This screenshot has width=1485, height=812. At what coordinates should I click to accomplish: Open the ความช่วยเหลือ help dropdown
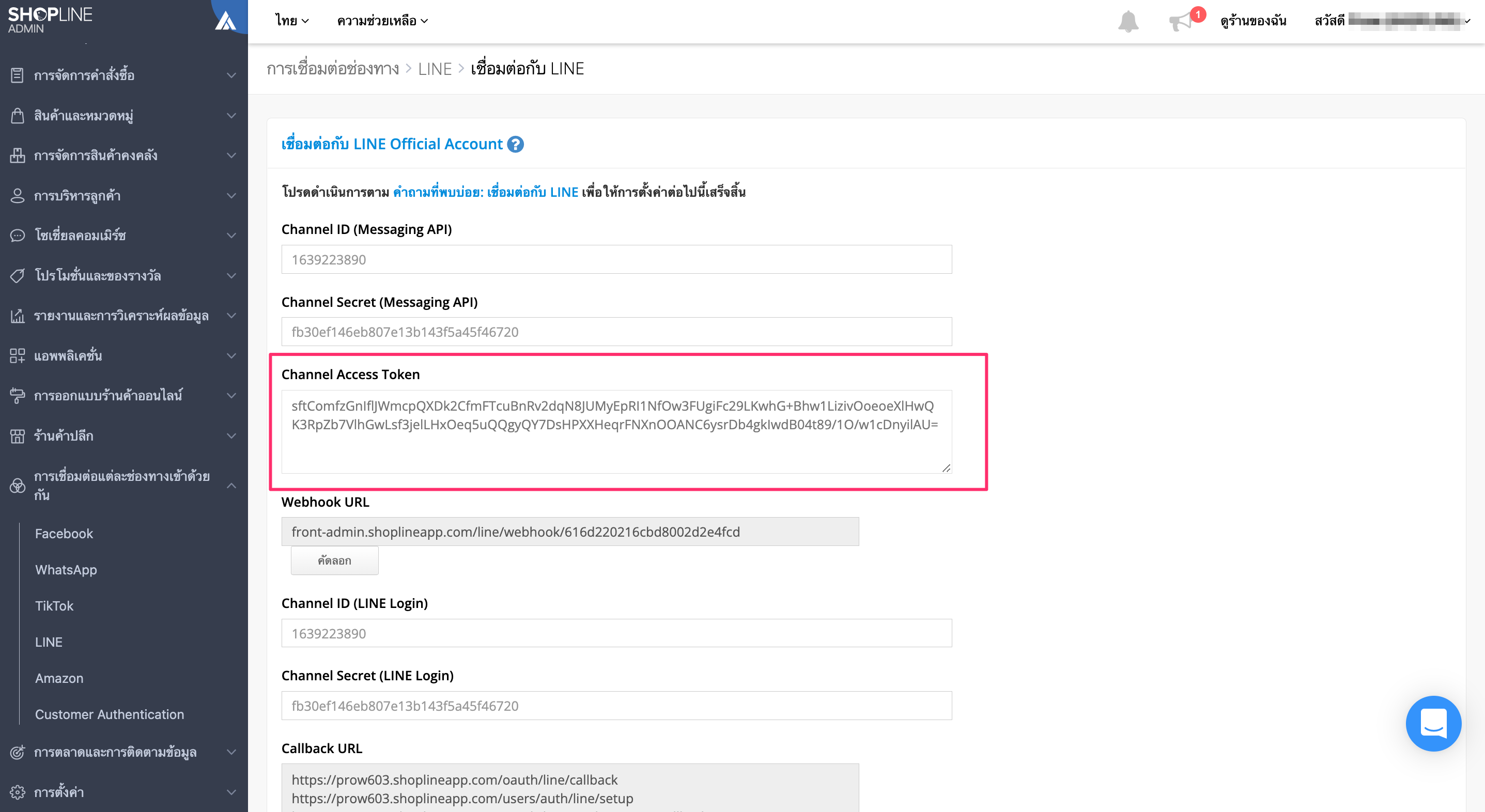click(x=382, y=21)
